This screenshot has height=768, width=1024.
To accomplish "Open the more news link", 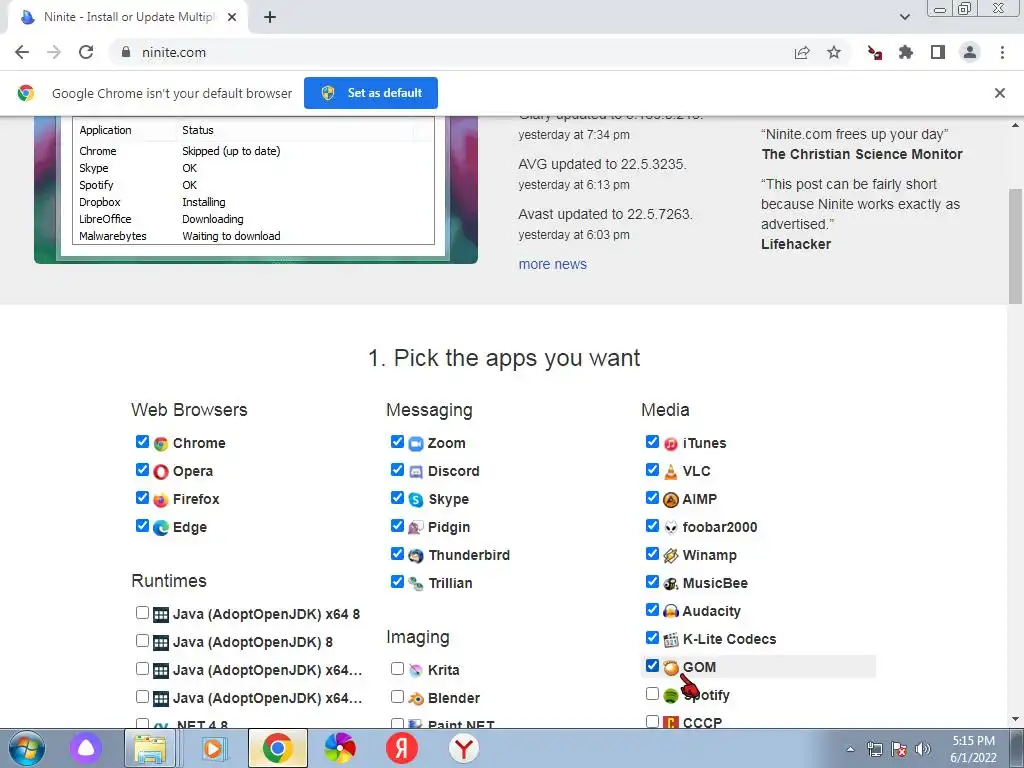I will point(552,264).
